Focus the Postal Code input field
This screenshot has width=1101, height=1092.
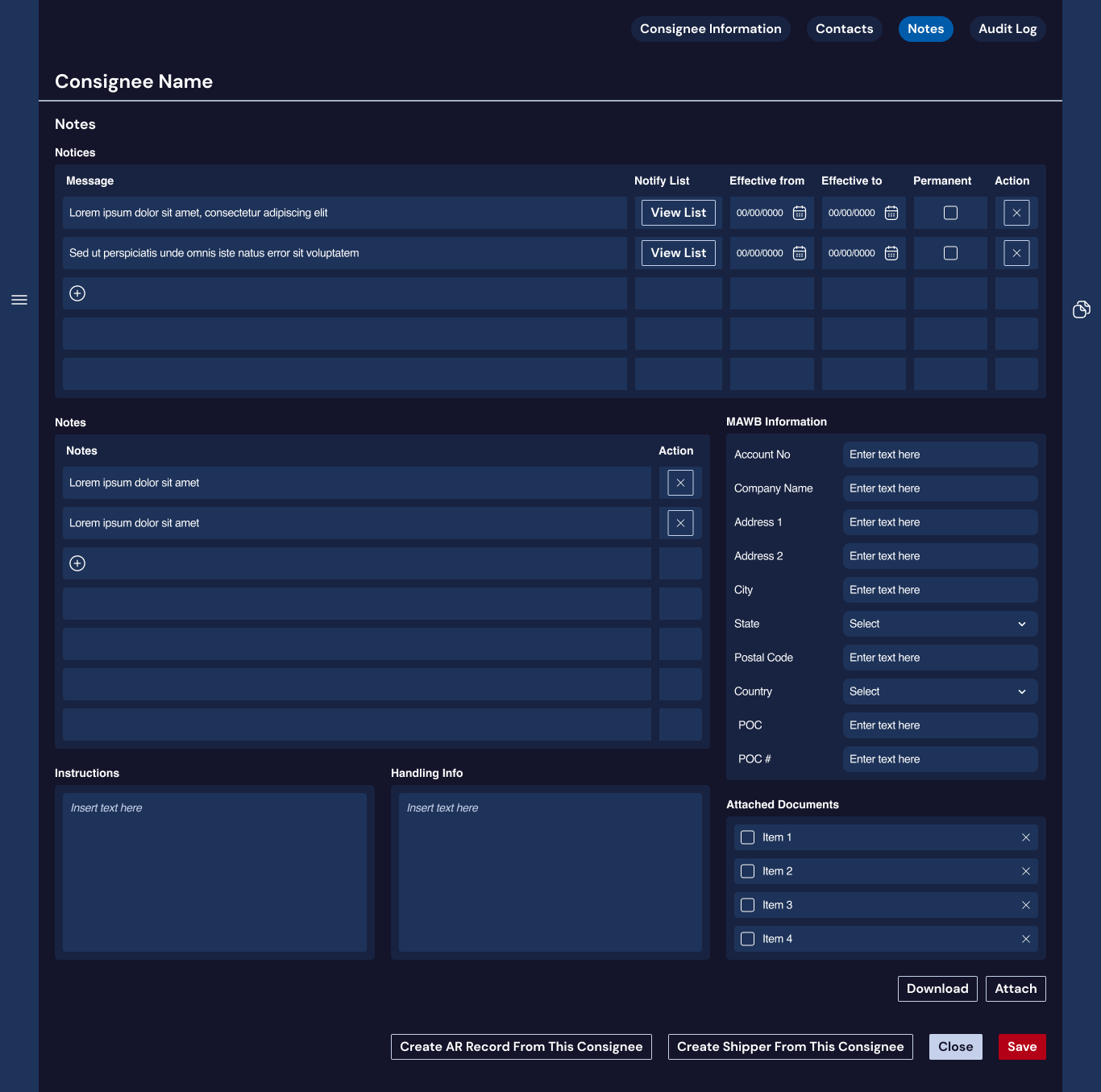click(941, 658)
